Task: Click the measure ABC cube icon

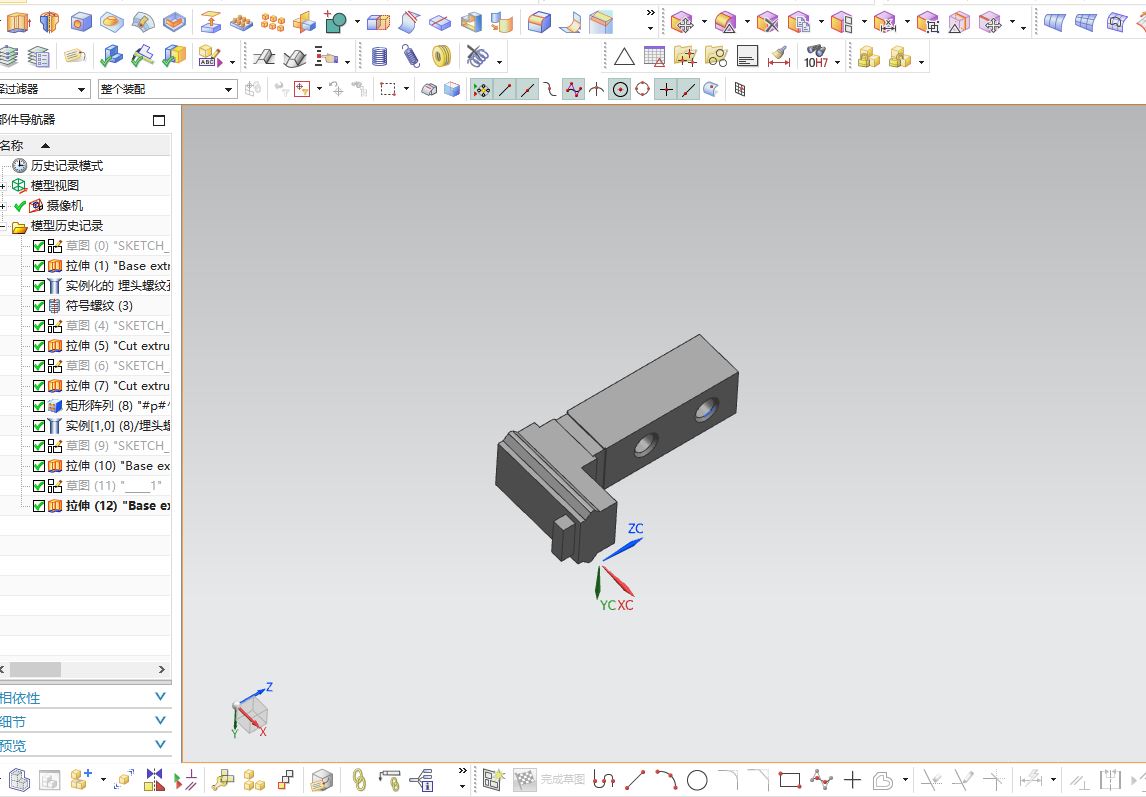Action: pos(209,56)
